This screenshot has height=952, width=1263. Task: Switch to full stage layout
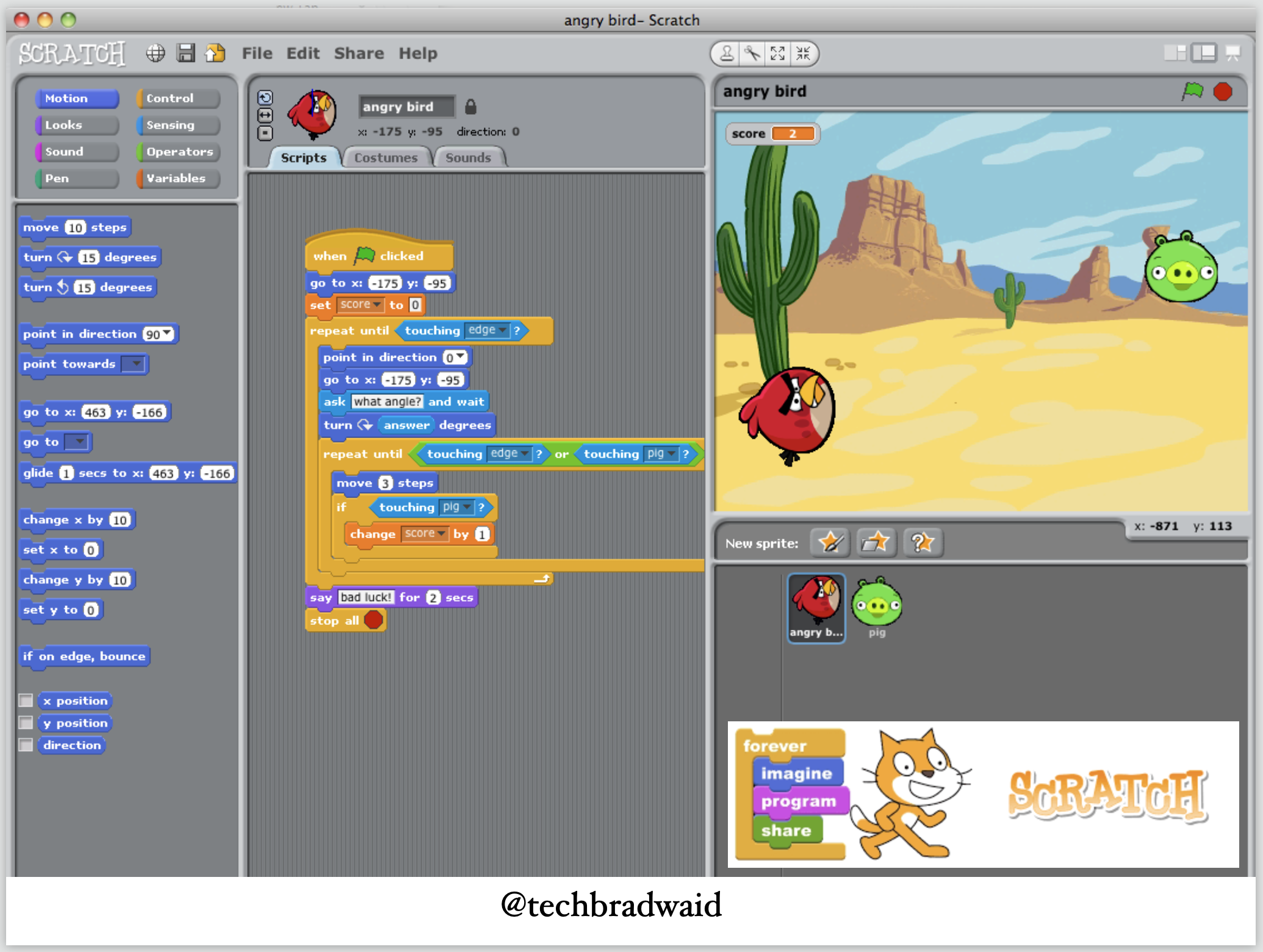(1204, 54)
